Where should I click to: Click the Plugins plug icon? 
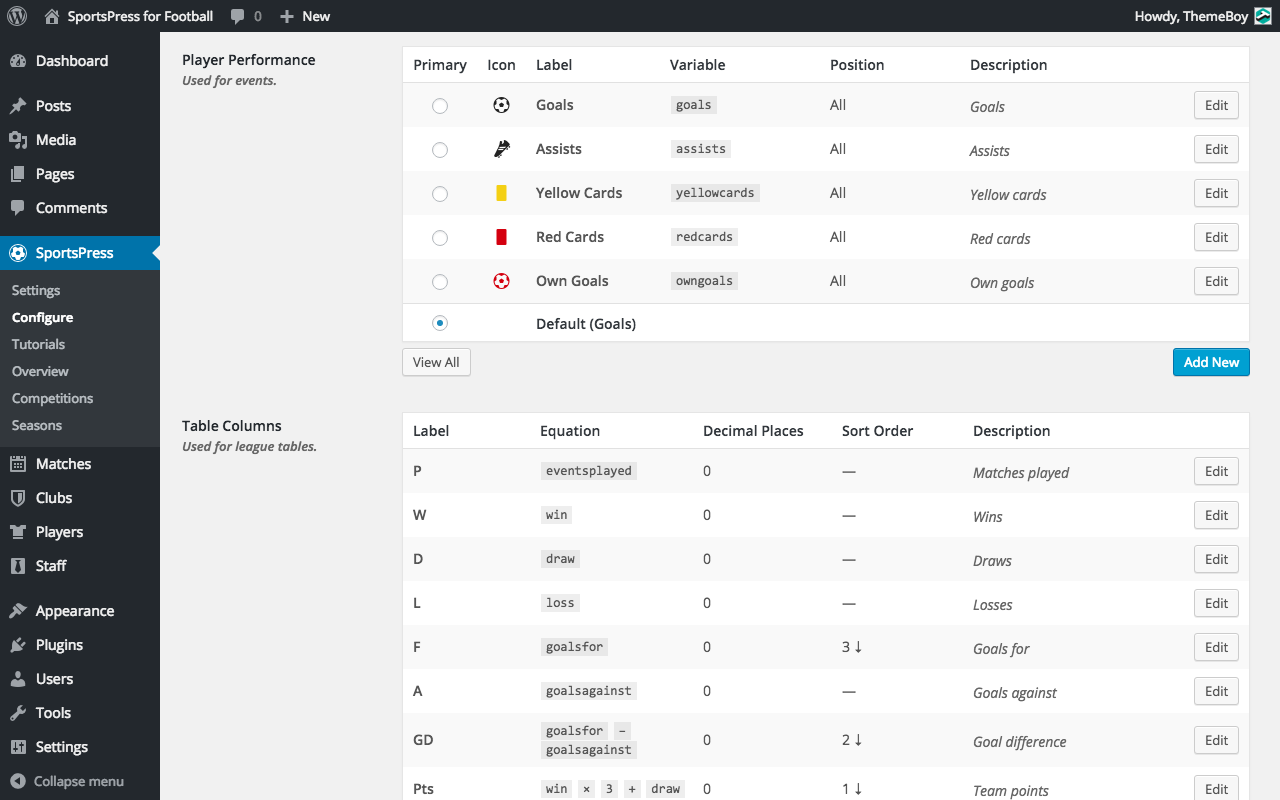point(18,645)
